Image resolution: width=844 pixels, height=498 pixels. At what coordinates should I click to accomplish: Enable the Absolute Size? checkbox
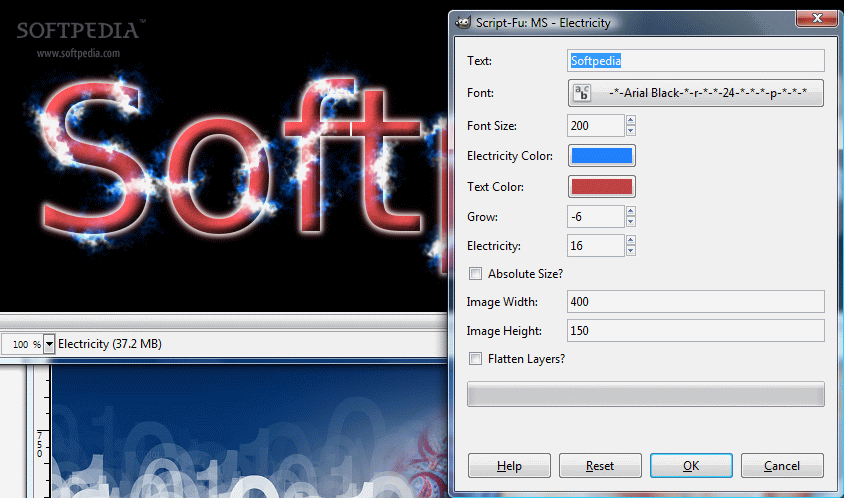(475, 273)
